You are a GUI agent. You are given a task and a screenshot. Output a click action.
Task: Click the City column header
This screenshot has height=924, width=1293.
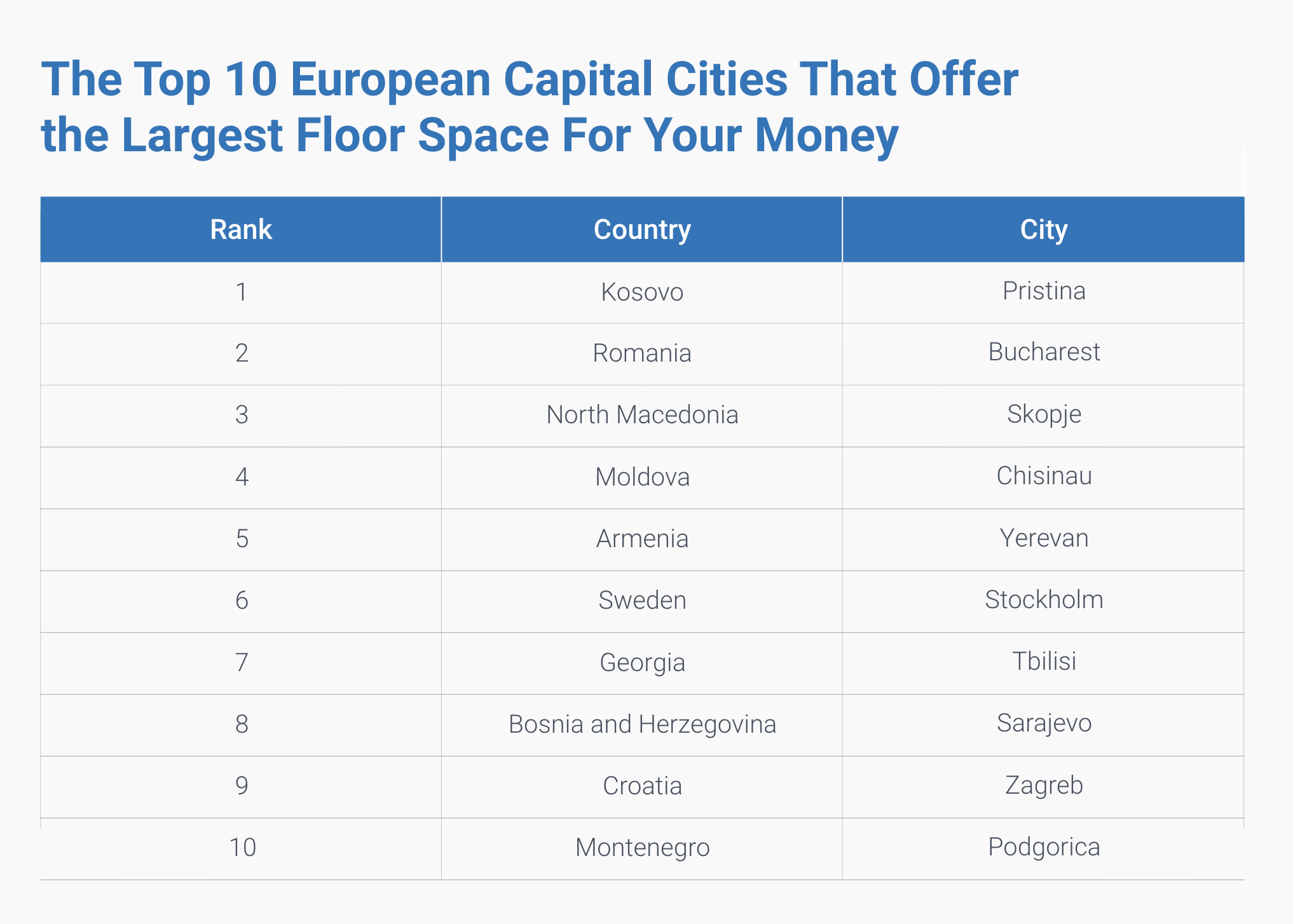coord(1044,229)
